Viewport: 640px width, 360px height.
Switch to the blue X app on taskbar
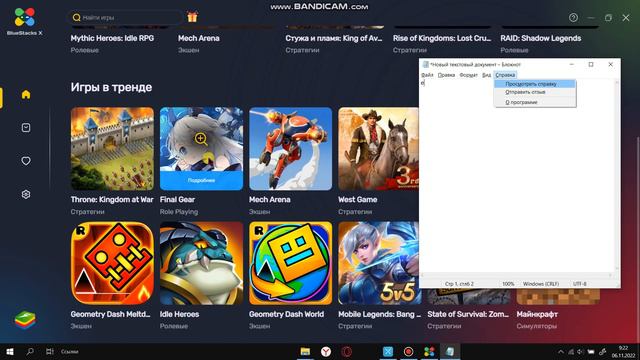tap(388, 352)
